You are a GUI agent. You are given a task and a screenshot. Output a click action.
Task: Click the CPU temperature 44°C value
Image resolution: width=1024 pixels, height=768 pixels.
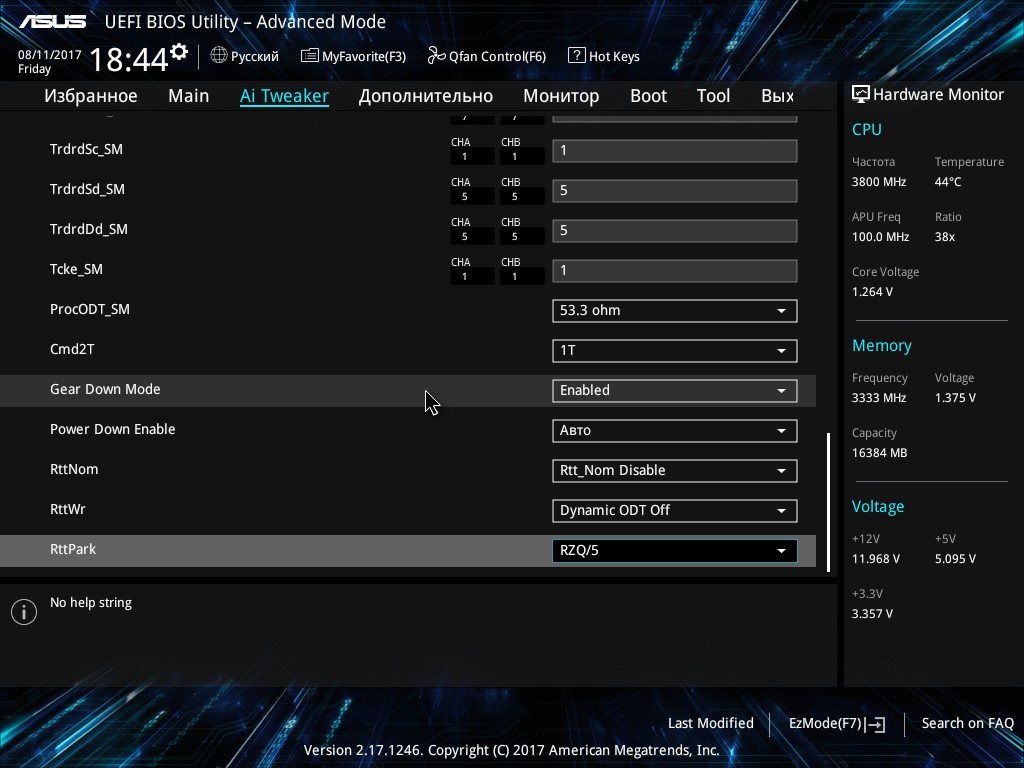(x=948, y=182)
